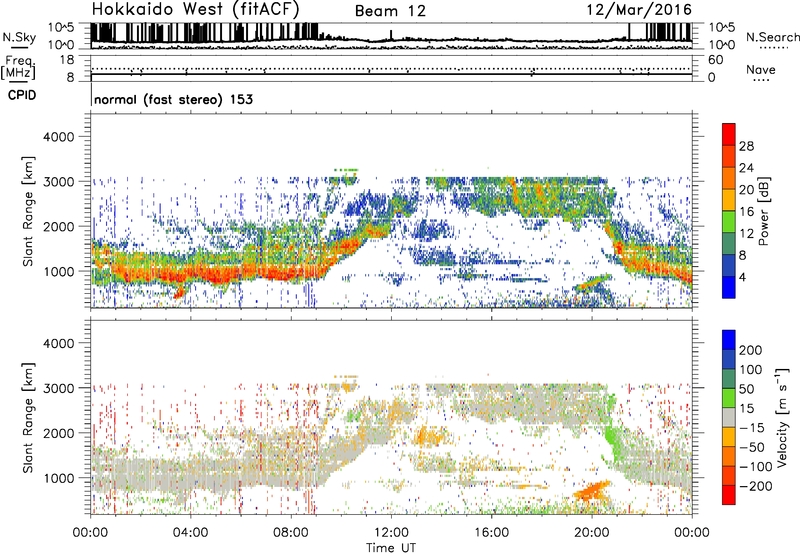Click the red bottom of velocity colorbar
Viewport: 800px width, 554px height.
(x=729, y=495)
